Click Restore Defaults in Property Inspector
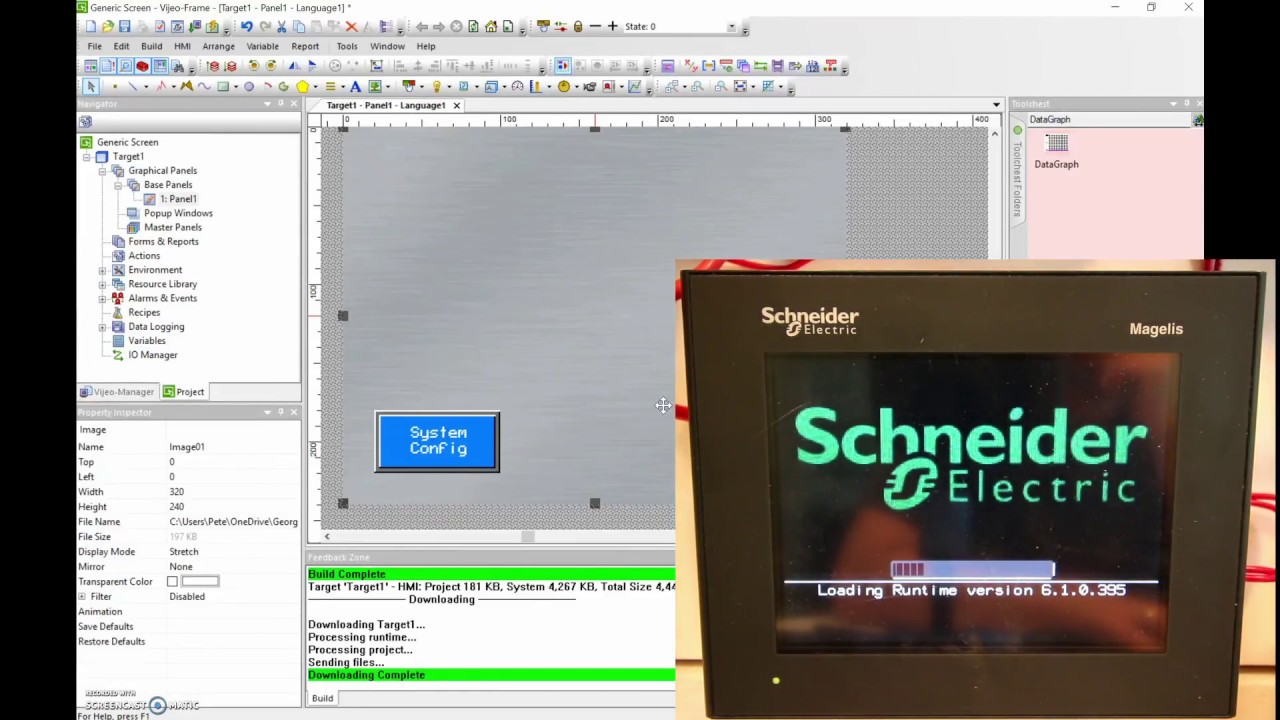The width and height of the screenshot is (1280, 720). pyautogui.click(x=111, y=642)
